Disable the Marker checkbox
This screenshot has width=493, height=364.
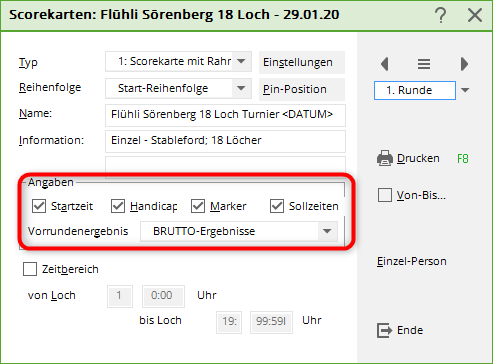[198, 206]
